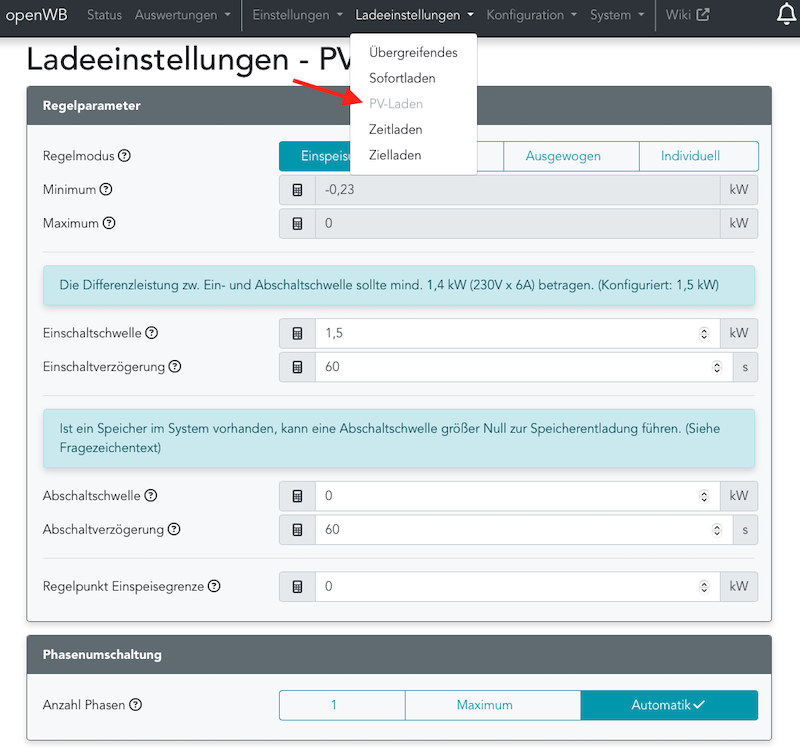
Task: Show help for Abschaltverzögerung
Action: pos(174,529)
